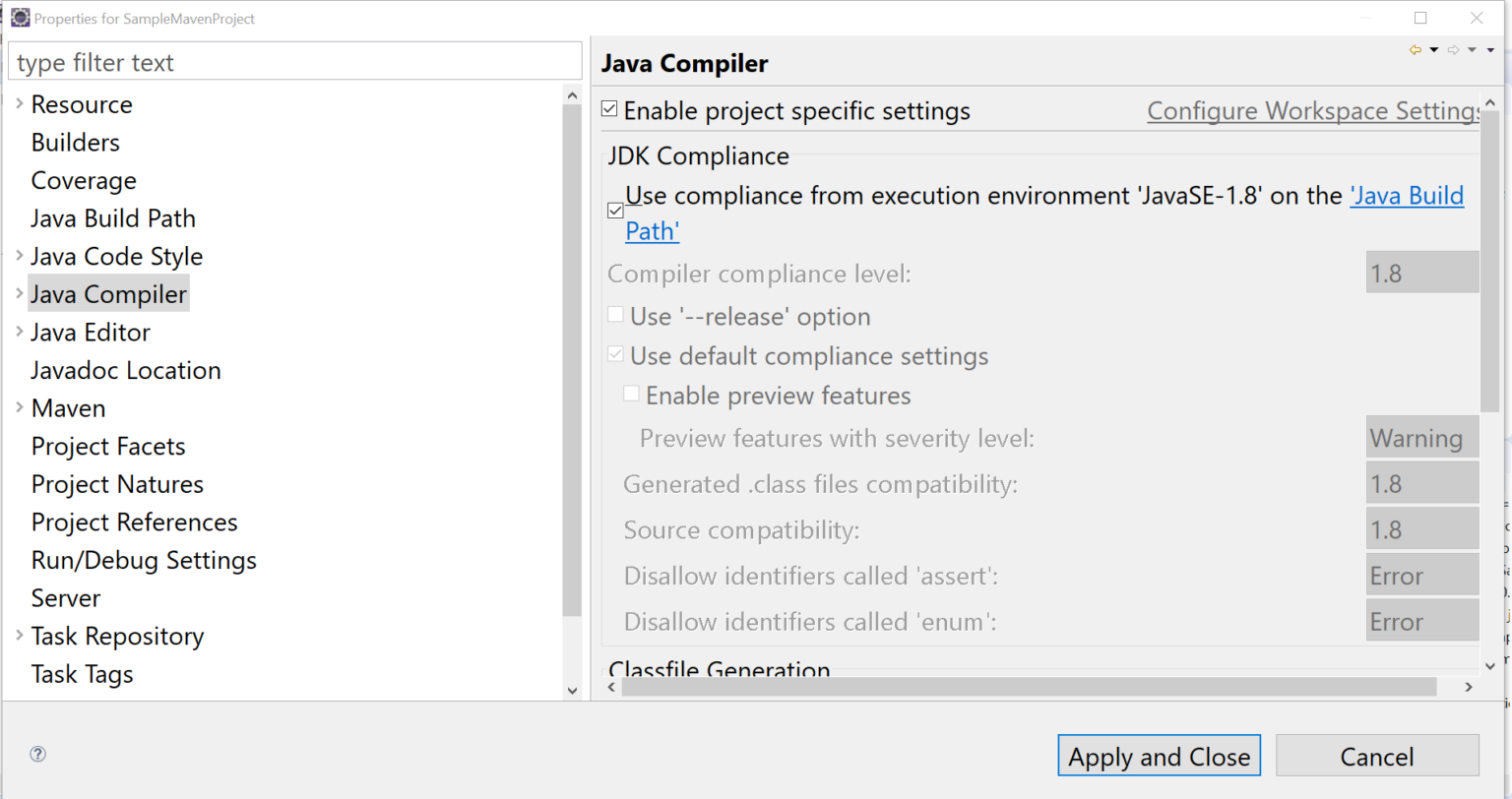The width and height of the screenshot is (1512, 799).
Task: Click the yellow back navigation arrow icon
Action: 1416,49
